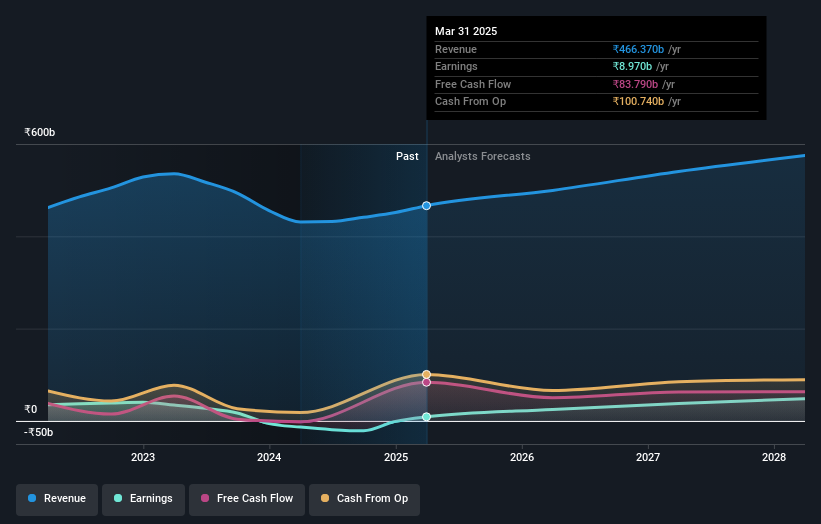Click the ₹600b y-axis label

[39, 132]
